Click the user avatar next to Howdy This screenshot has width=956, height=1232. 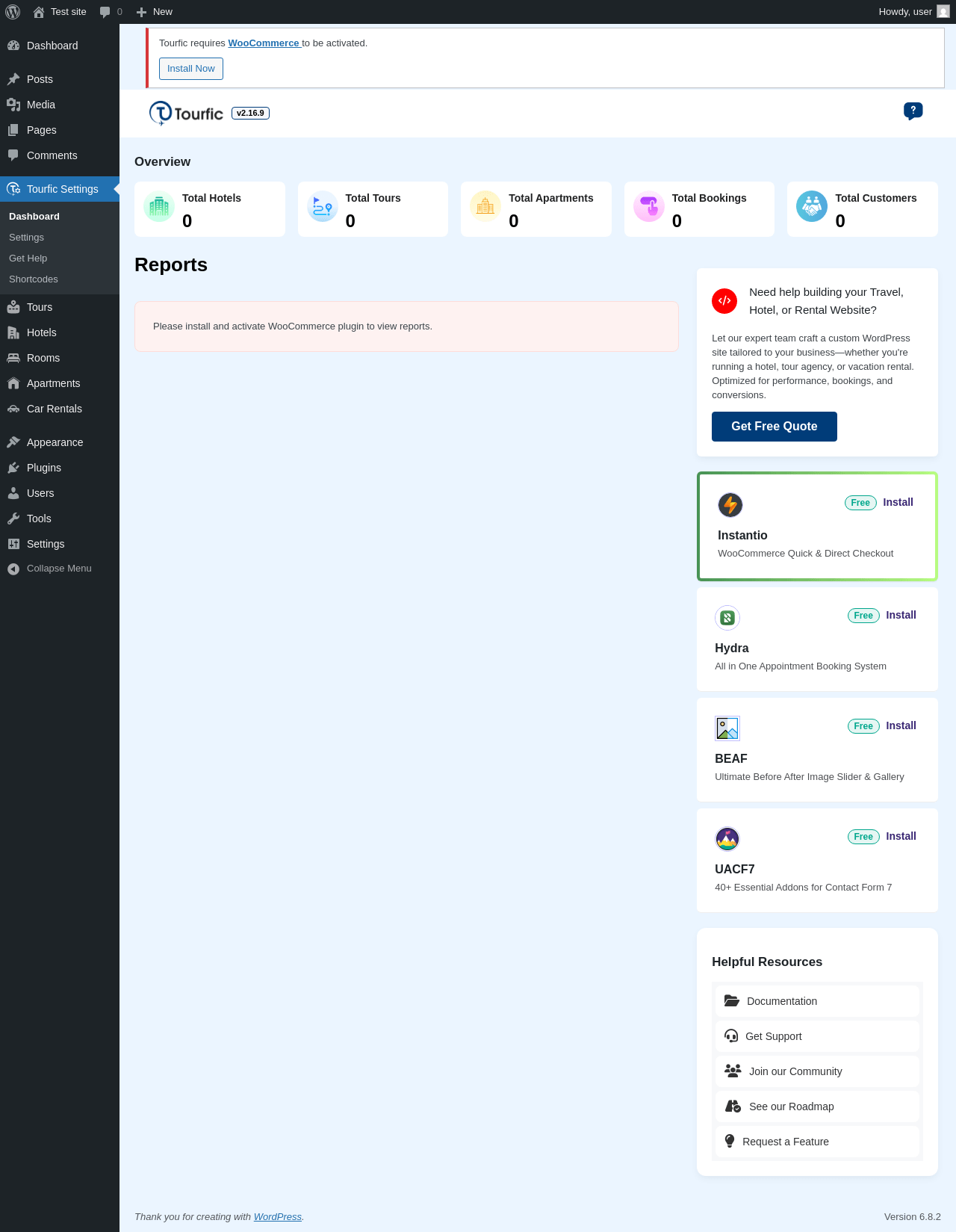tap(943, 11)
